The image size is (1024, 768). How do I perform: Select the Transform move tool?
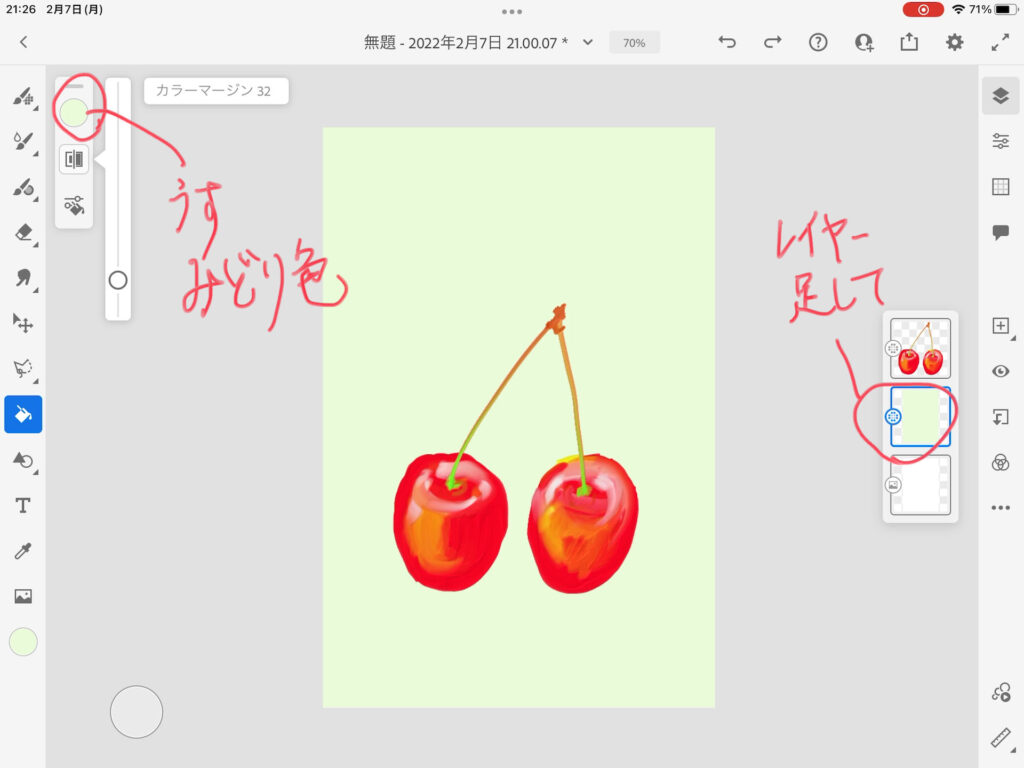pos(22,323)
